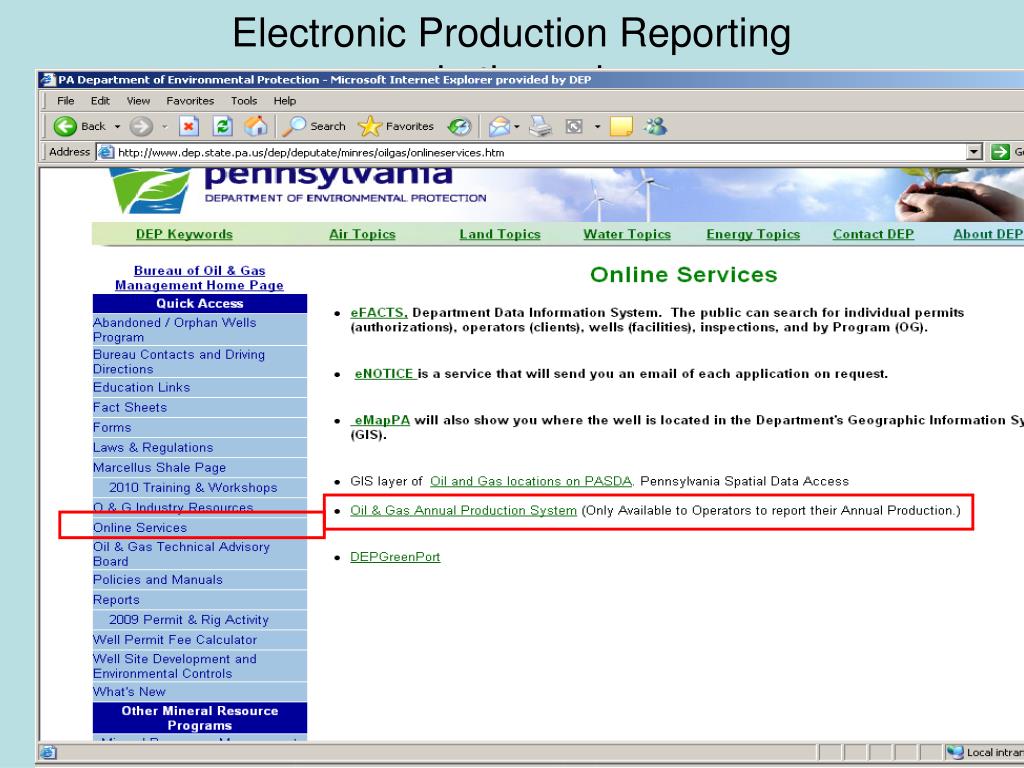Click the Print icon
Image resolution: width=1024 pixels, height=768 pixels.
(x=540, y=126)
